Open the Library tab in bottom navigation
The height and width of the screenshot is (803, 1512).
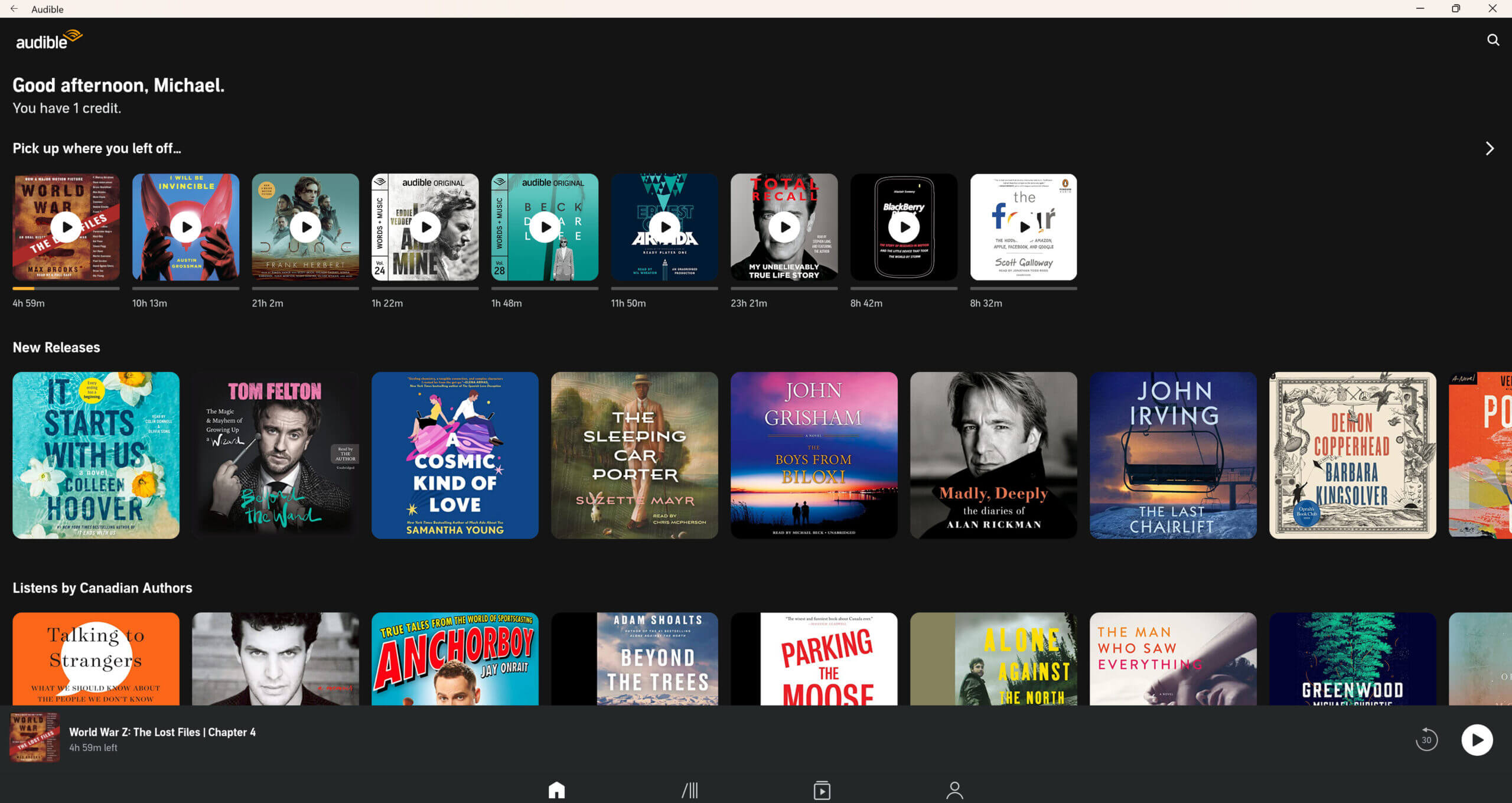(689, 789)
